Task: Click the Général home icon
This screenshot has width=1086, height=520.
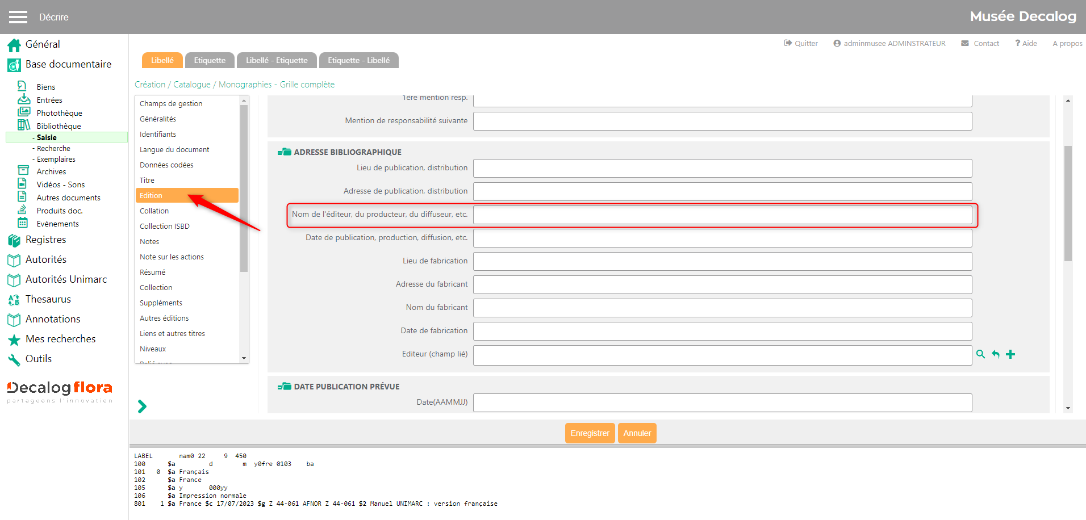Action: 14,45
